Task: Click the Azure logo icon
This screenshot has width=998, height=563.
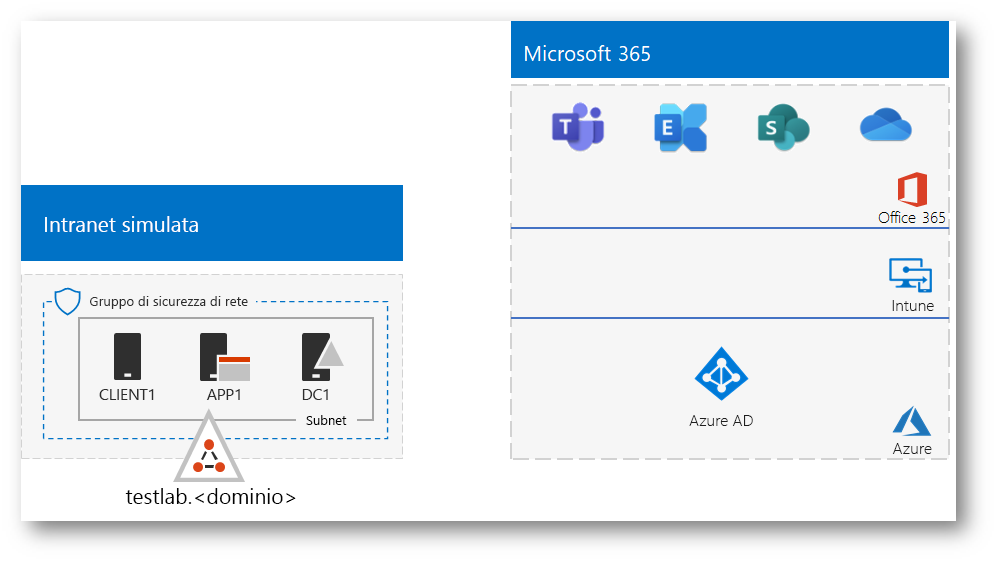Action: coord(911,421)
